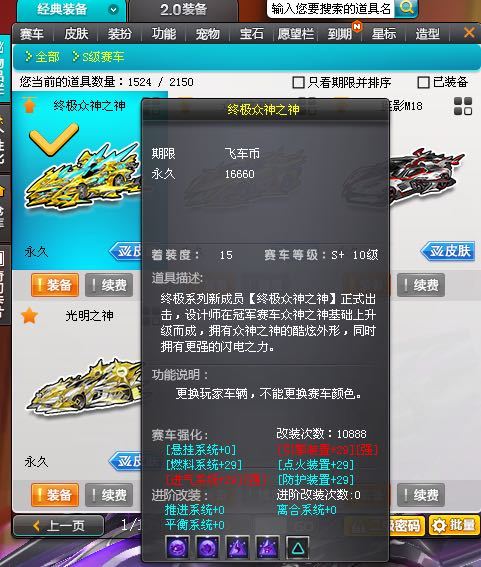
Task: Enable 只看期限并排序 checkbox
Action: pyautogui.click(x=298, y=82)
